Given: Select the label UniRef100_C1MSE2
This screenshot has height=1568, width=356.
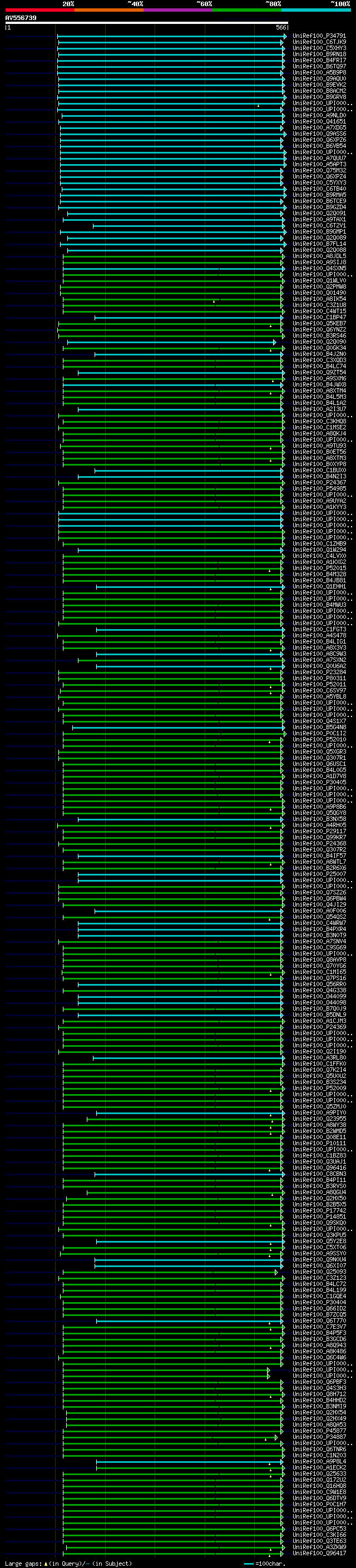Looking at the screenshot, I should (319, 427).
